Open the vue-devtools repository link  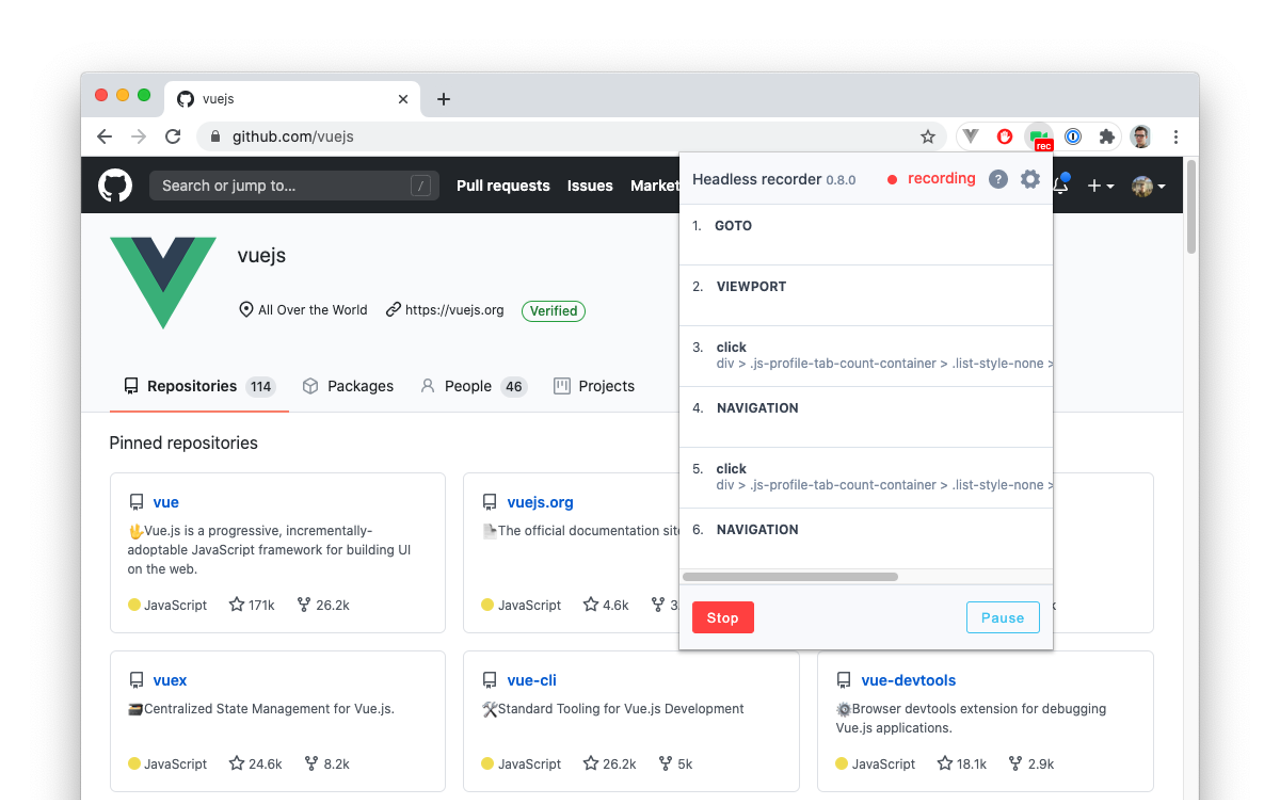click(x=908, y=680)
